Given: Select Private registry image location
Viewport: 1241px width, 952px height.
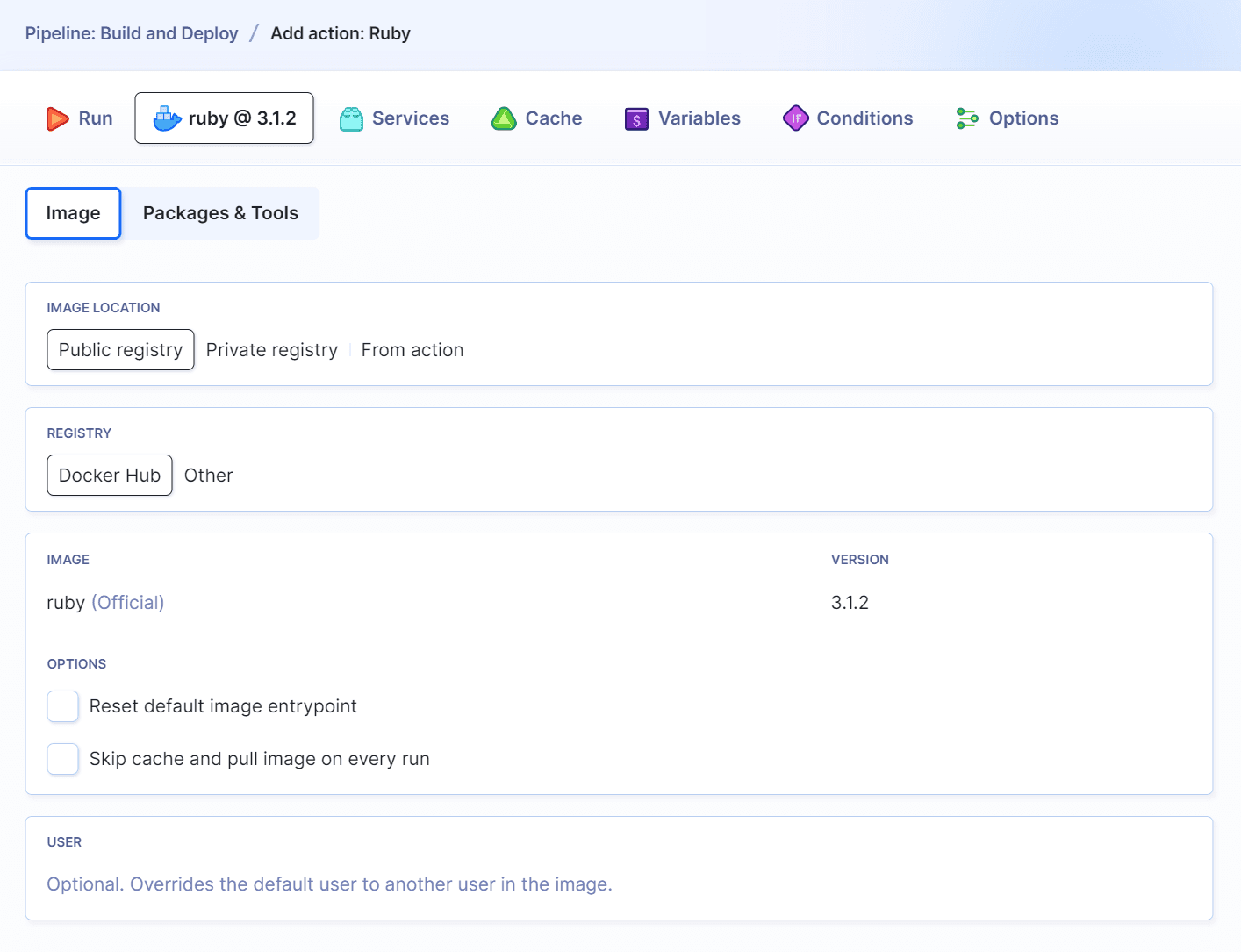Looking at the screenshot, I should coord(271,350).
